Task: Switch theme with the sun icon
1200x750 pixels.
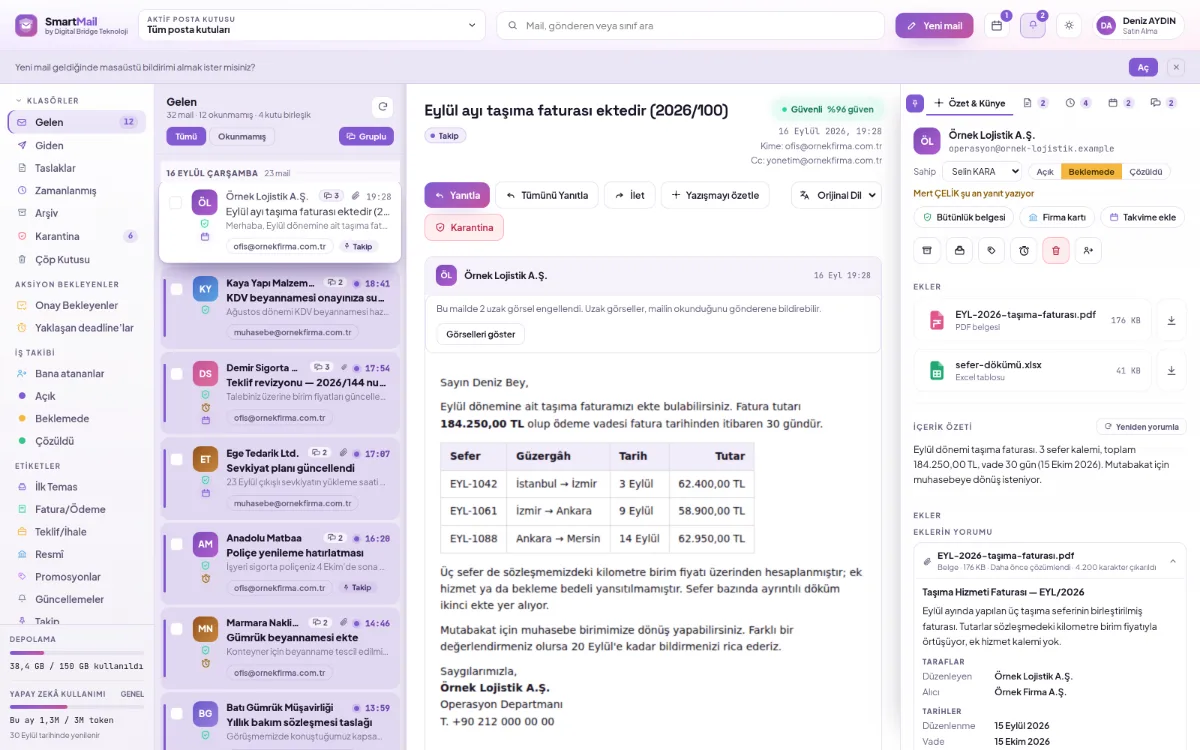Action: point(1070,26)
